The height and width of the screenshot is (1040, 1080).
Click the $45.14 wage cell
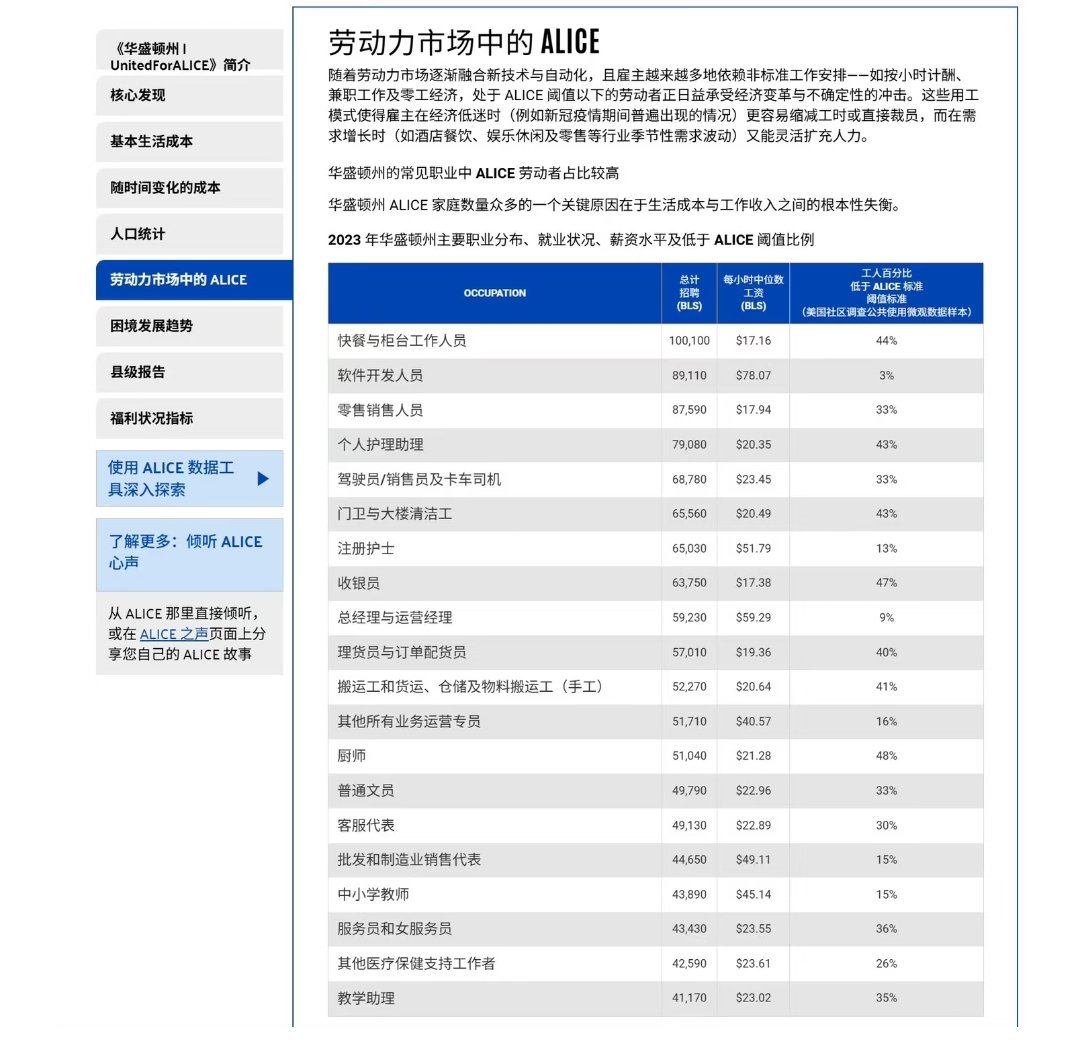point(753,895)
